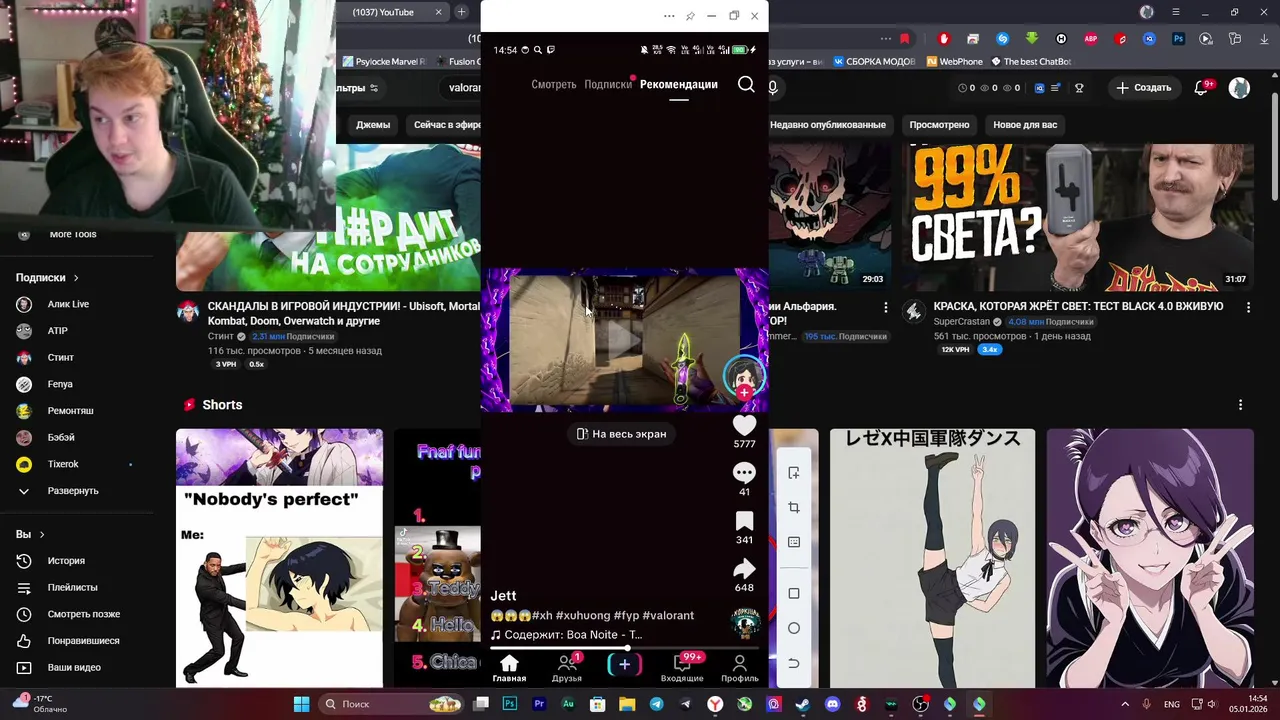The image size is (1280, 720).
Task: Expand subscriptions list with Развернуть
Action: [x=72, y=491]
